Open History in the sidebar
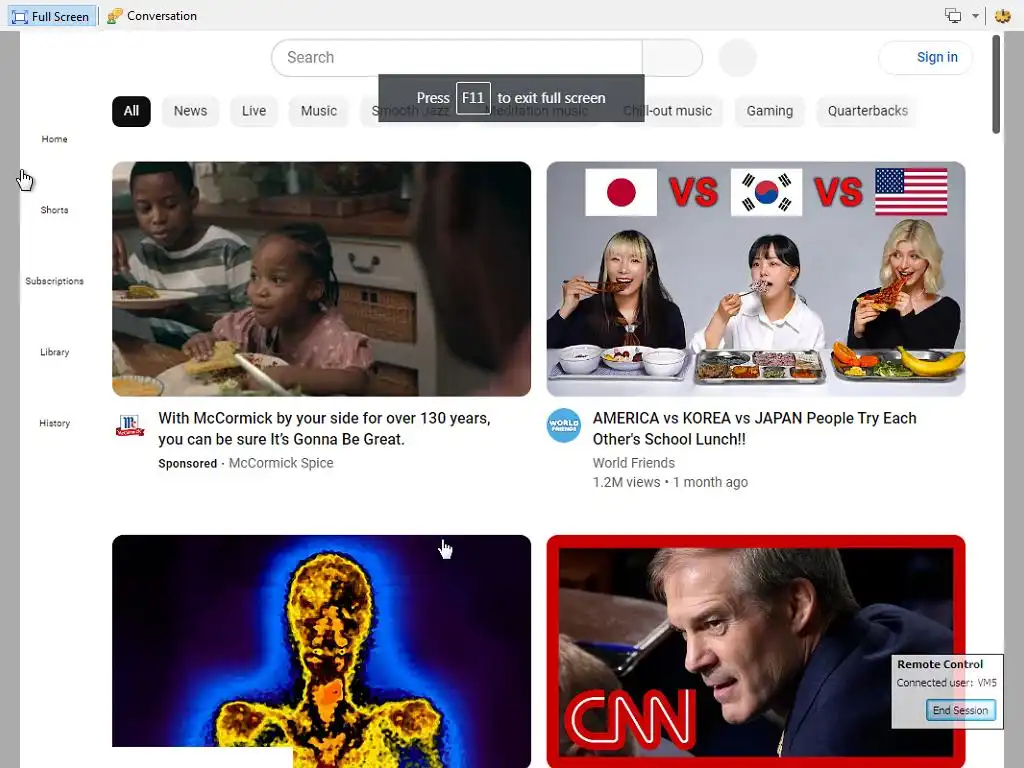The image size is (1024, 768). pyautogui.click(x=54, y=423)
